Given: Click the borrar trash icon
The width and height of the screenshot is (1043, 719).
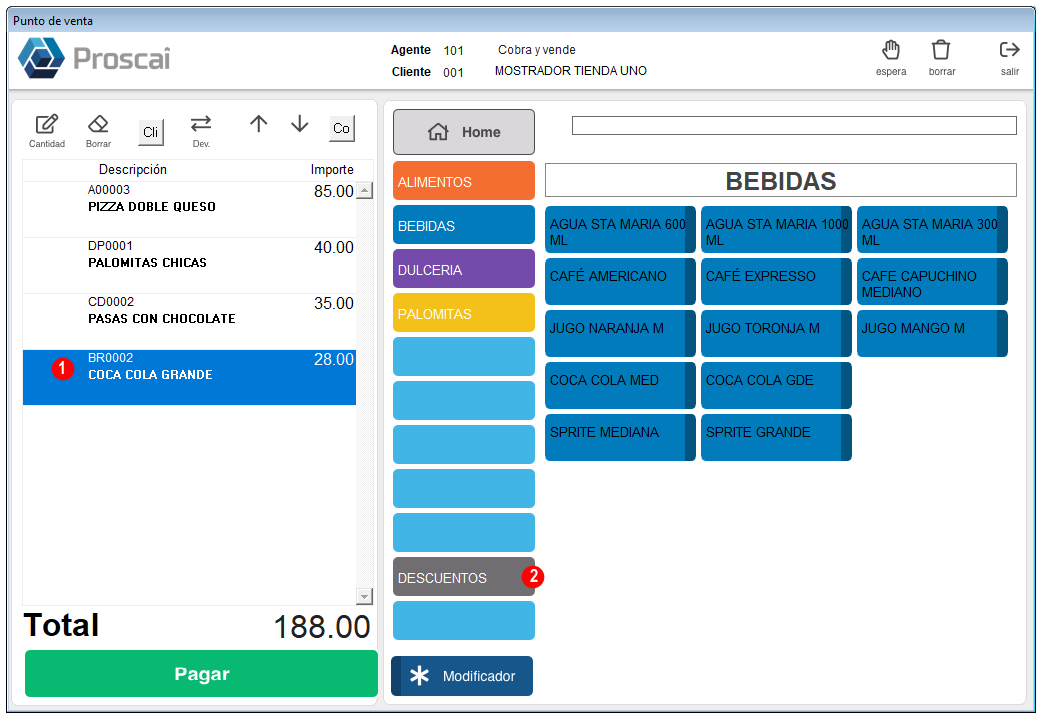Looking at the screenshot, I should click(x=941, y=50).
